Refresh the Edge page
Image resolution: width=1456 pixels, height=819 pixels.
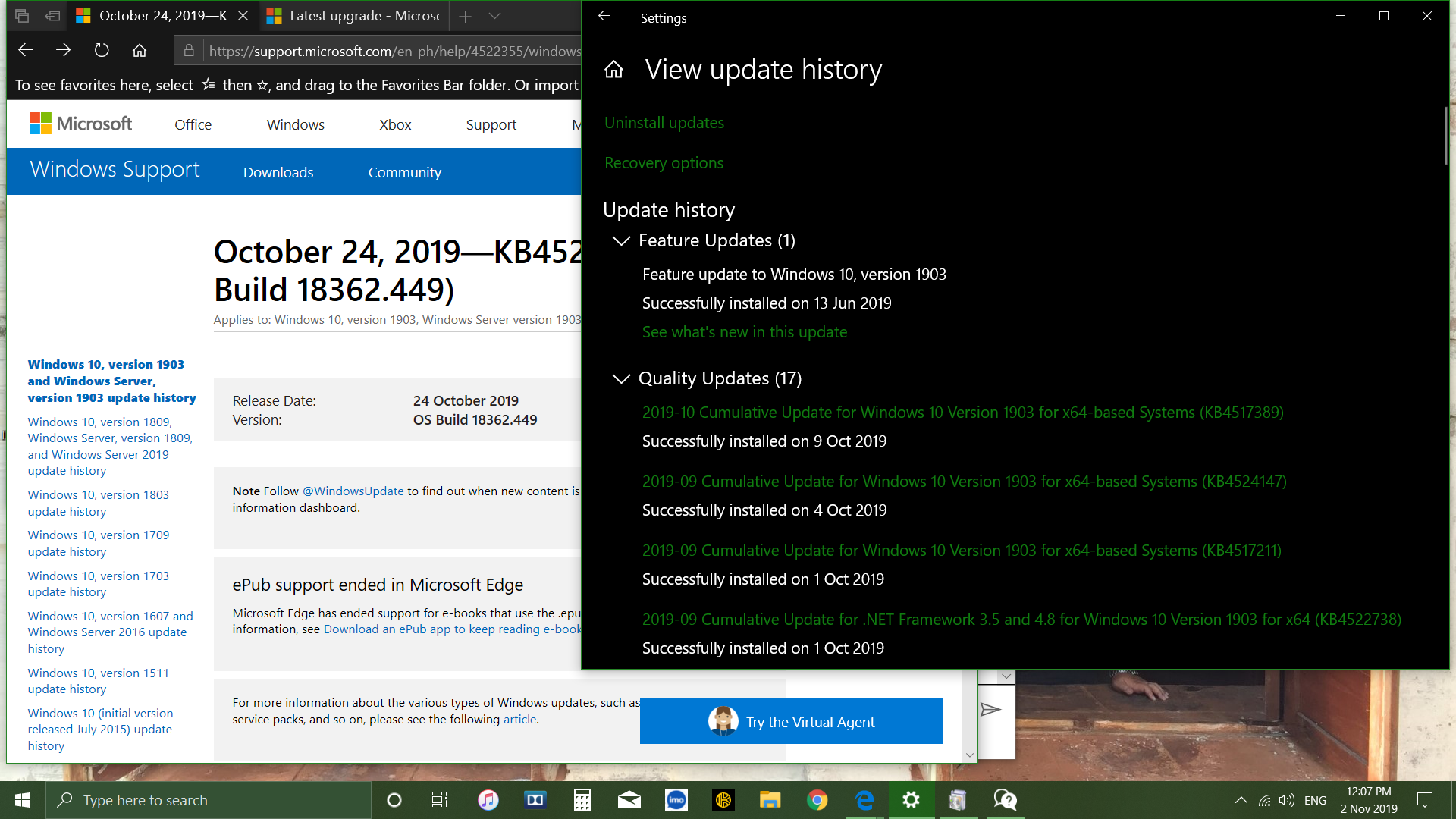[102, 50]
